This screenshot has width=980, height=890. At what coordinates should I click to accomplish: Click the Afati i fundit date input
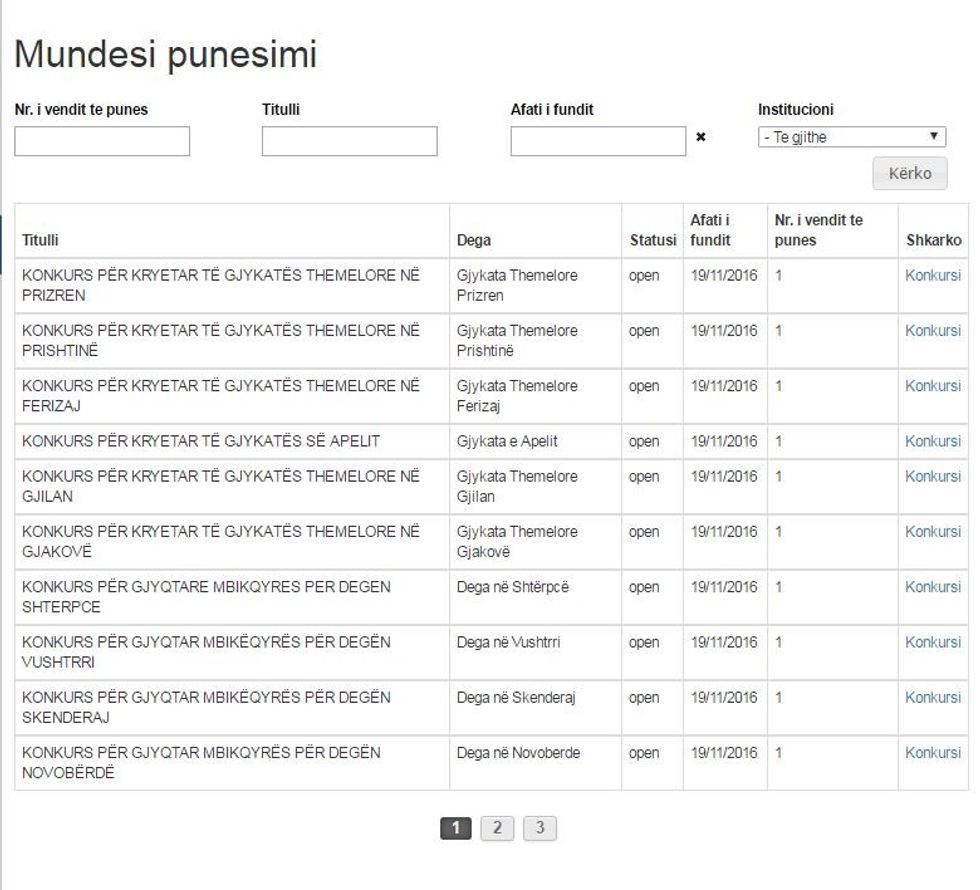tap(597, 141)
